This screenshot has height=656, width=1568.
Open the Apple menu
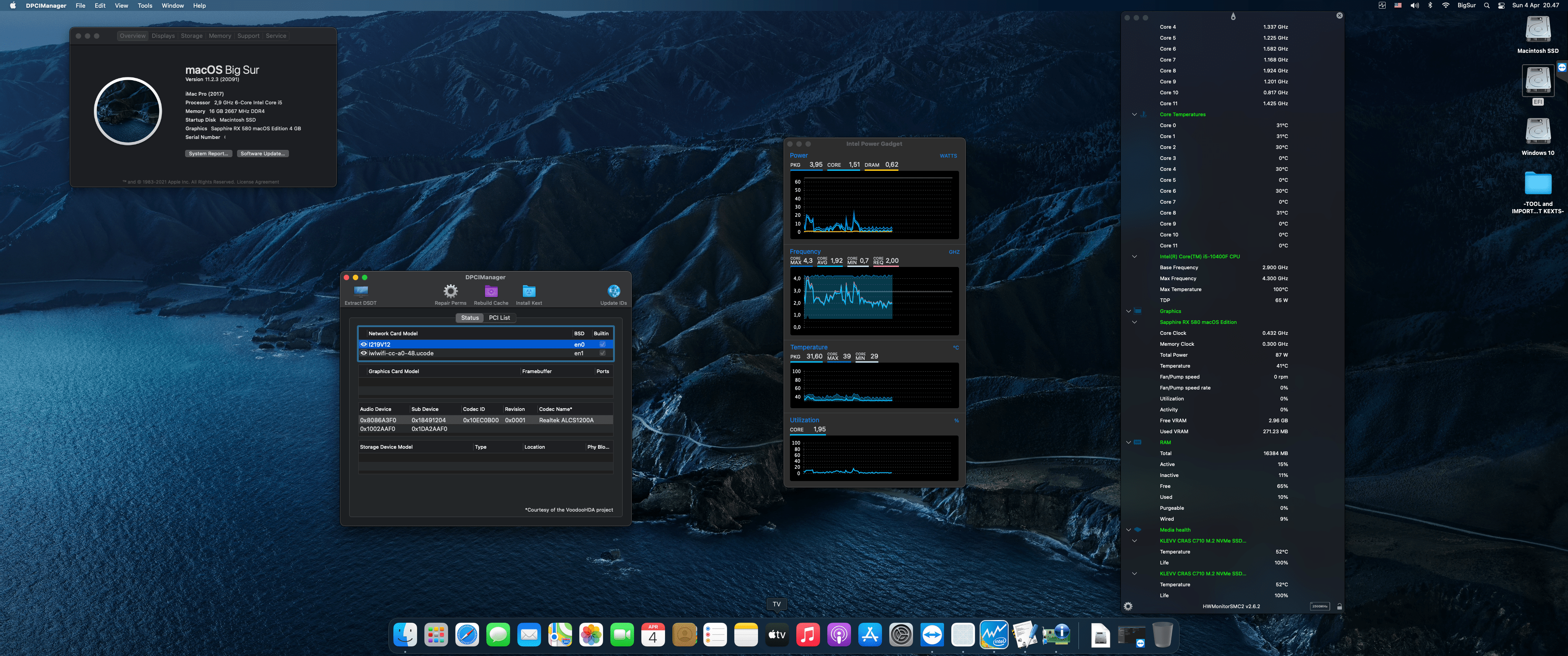click(12, 5)
